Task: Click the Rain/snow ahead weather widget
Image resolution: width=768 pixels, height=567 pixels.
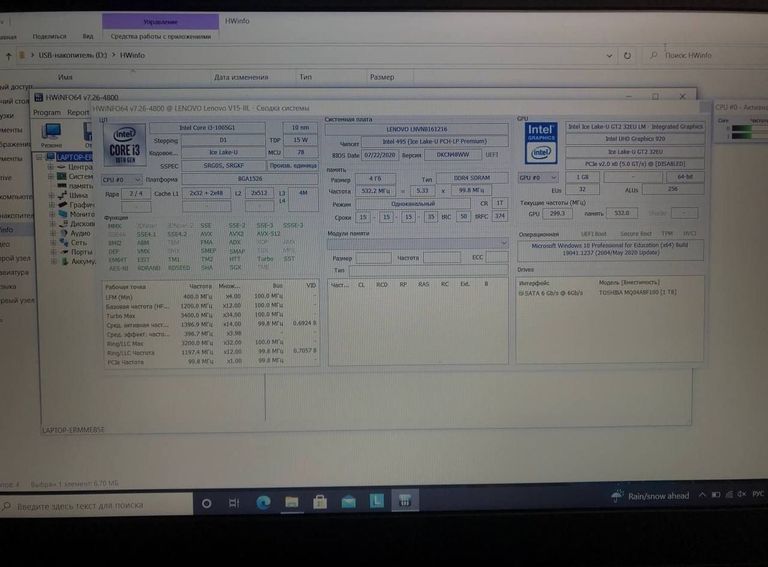Action: (x=648, y=496)
